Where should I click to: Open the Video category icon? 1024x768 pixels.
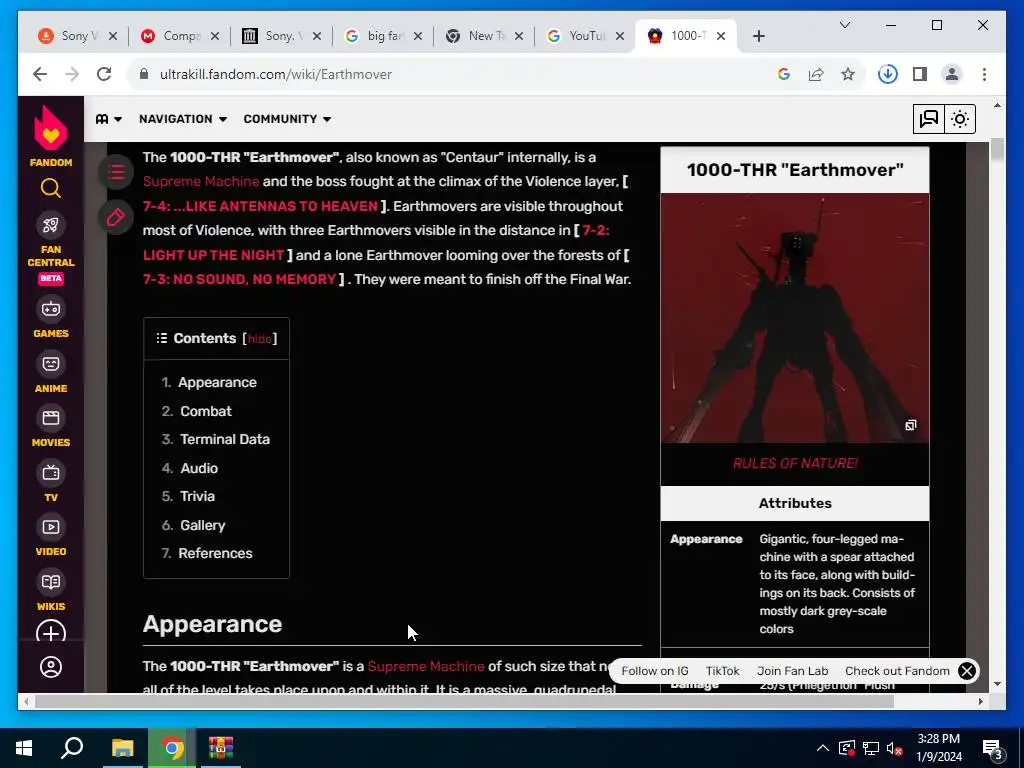pos(51,527)
